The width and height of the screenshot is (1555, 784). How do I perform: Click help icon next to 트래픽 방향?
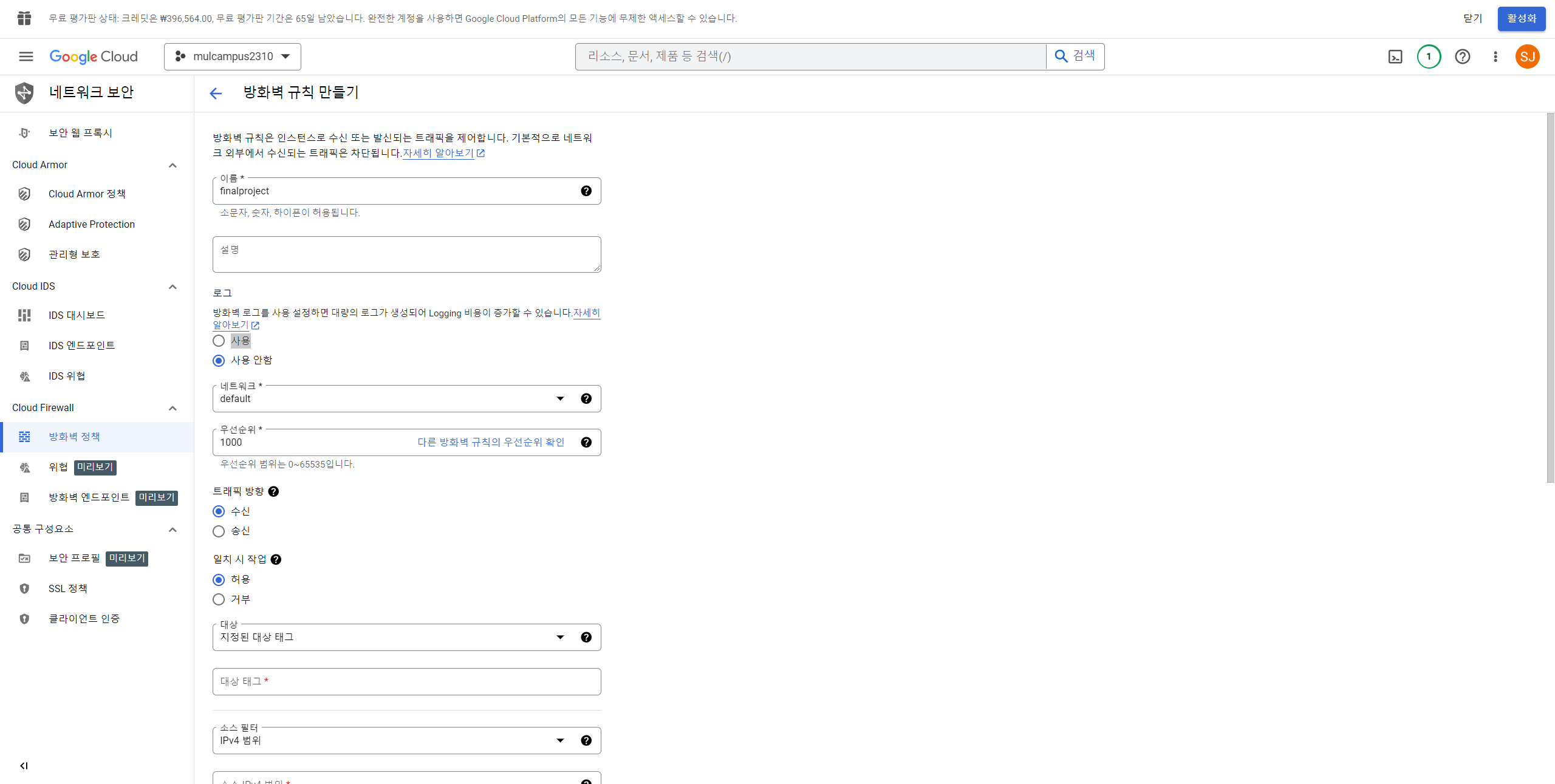(274, 491)
